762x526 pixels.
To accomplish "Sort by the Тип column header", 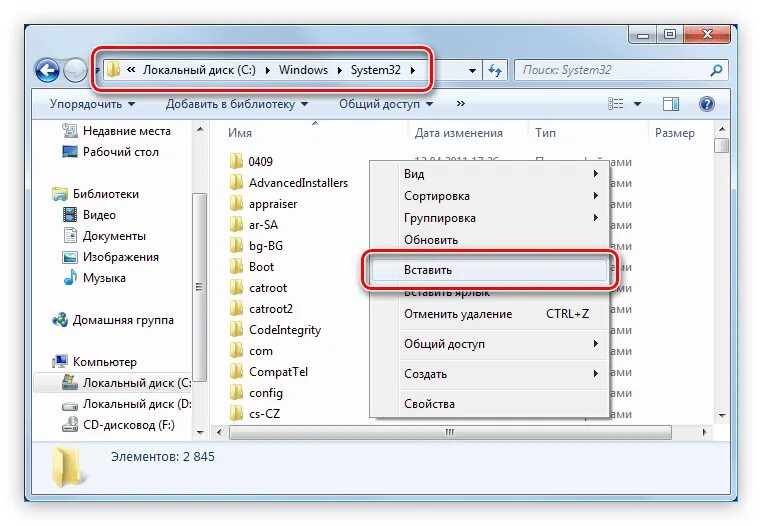I will point(589,133).
